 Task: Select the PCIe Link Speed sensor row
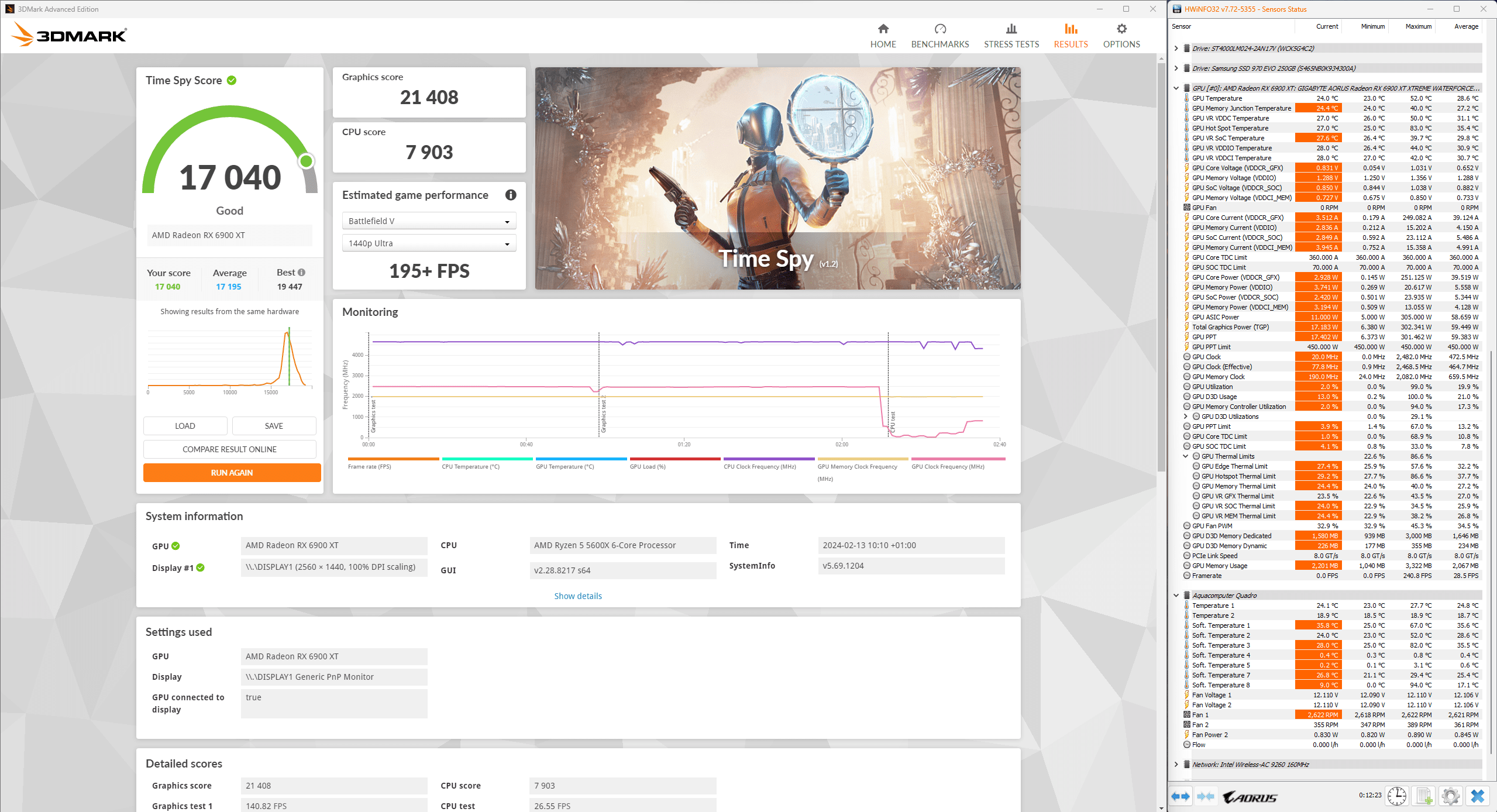(1332, 556)
